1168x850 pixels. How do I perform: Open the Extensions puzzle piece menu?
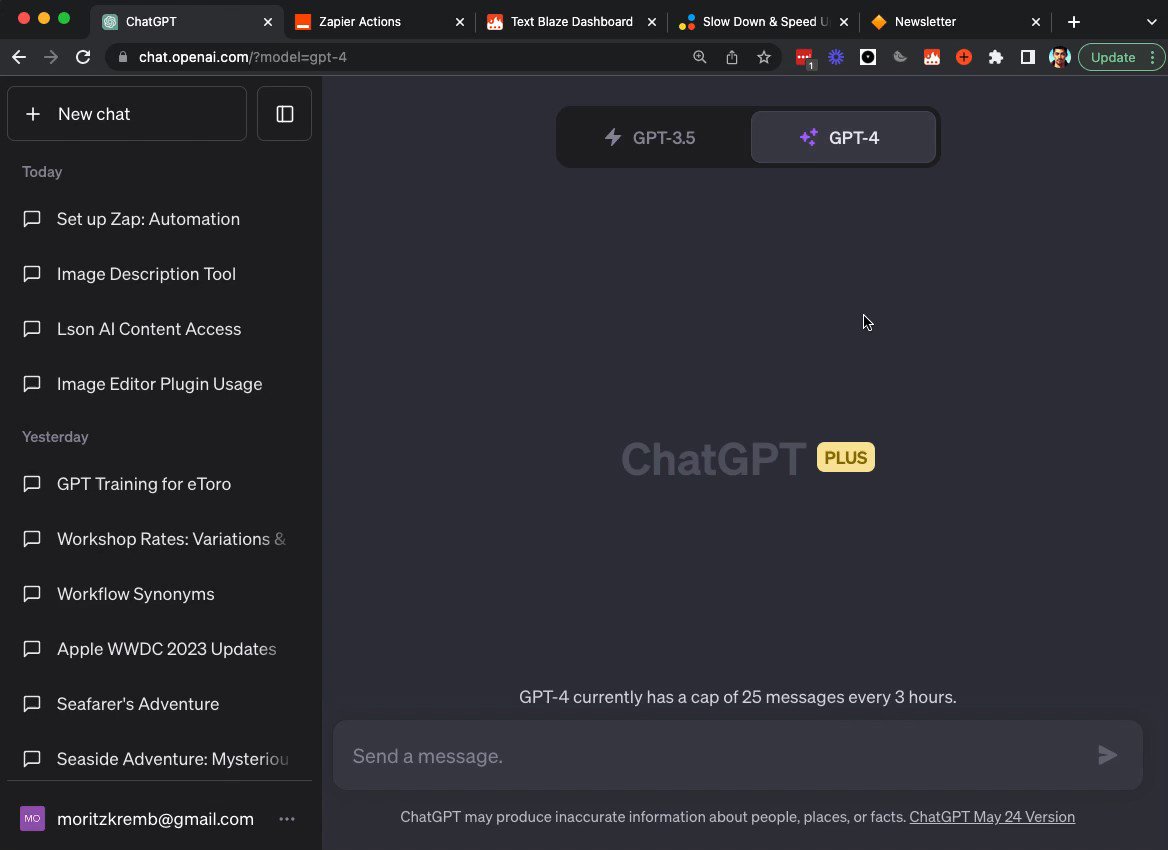click(x=996, y=57)
